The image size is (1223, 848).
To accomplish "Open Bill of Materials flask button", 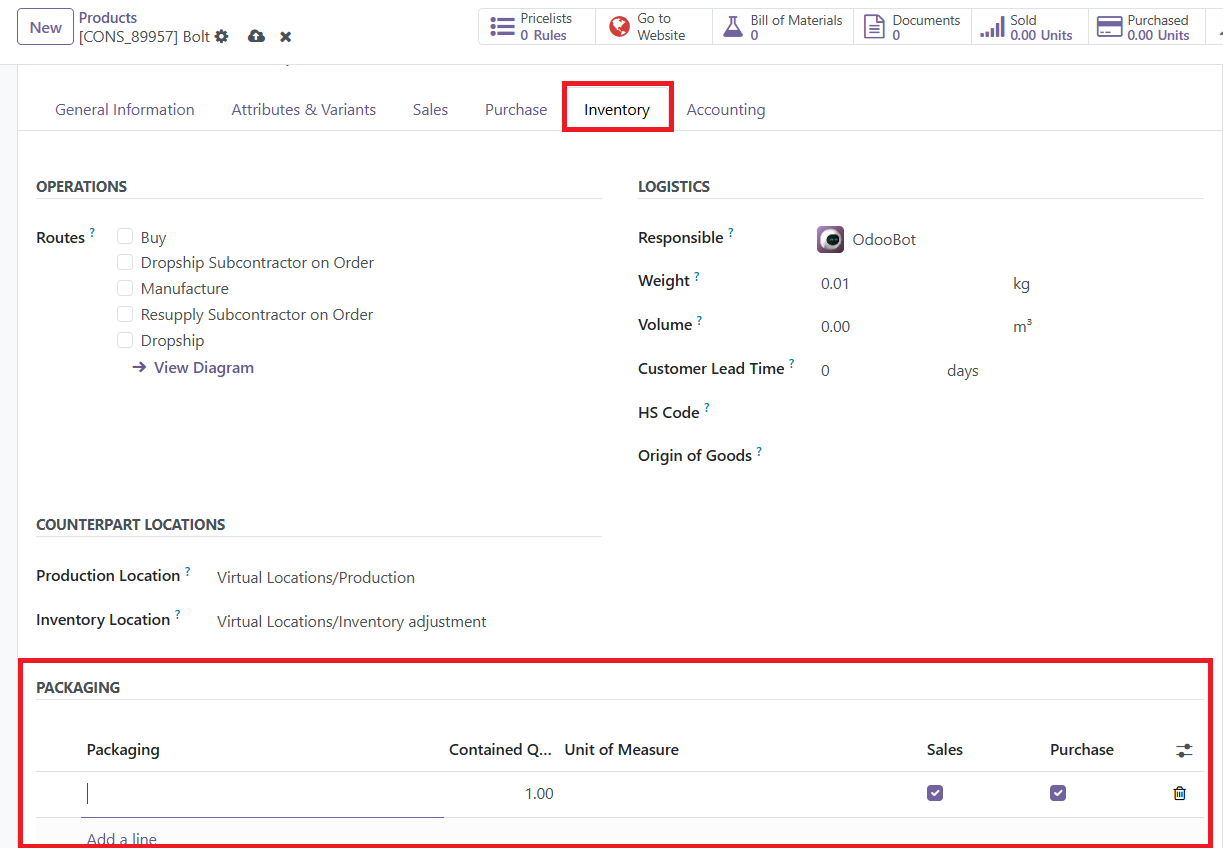I will tap(783, 27).
